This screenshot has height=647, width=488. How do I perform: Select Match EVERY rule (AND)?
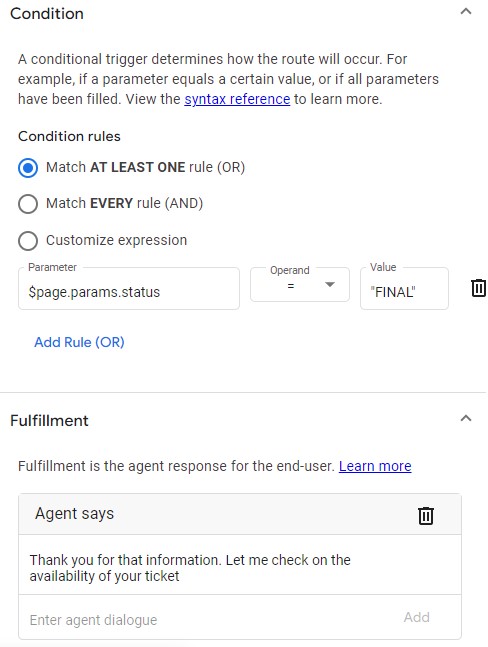[x=28, y=204]
